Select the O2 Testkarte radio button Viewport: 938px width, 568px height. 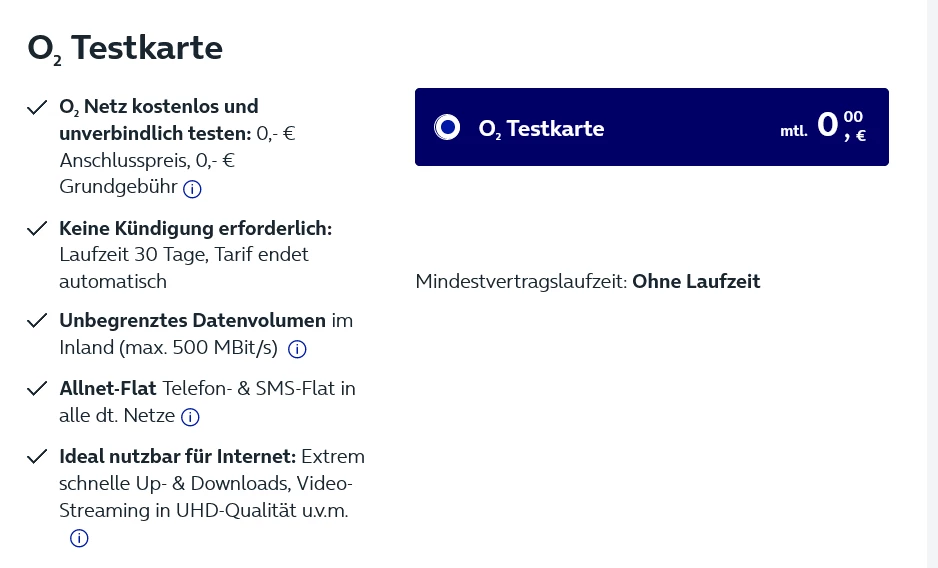447,127
